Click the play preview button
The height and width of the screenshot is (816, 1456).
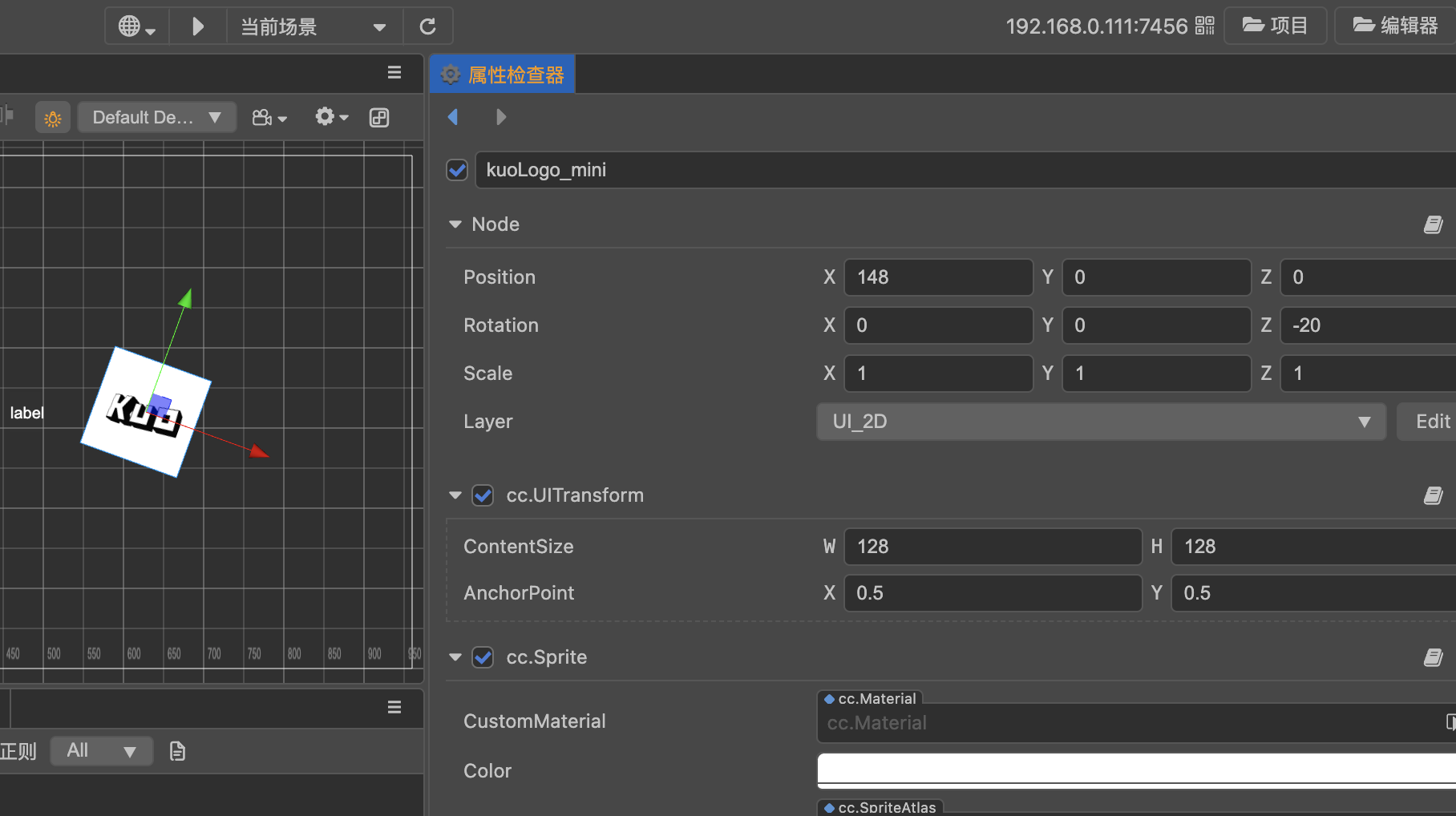(198, 26)
